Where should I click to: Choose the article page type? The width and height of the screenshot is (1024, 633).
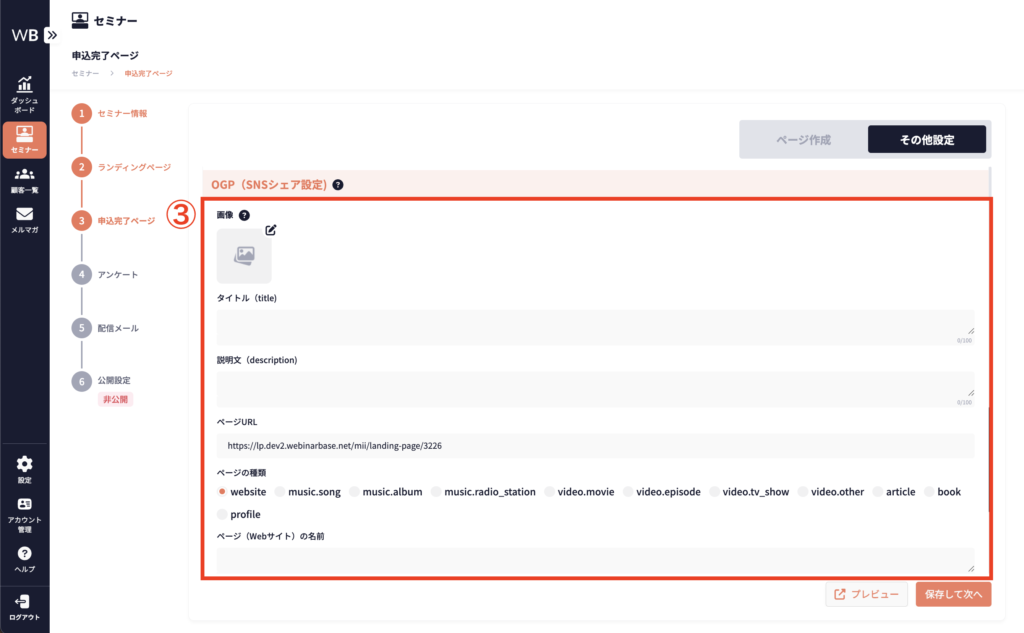click(x=877, y=492)
